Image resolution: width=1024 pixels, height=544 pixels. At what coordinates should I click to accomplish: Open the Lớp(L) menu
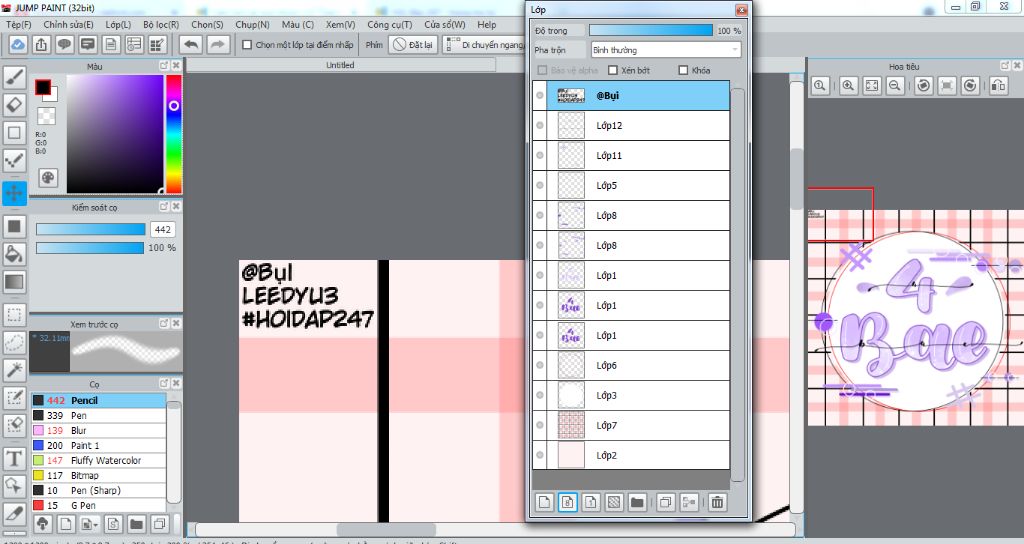tap(118, 24)
